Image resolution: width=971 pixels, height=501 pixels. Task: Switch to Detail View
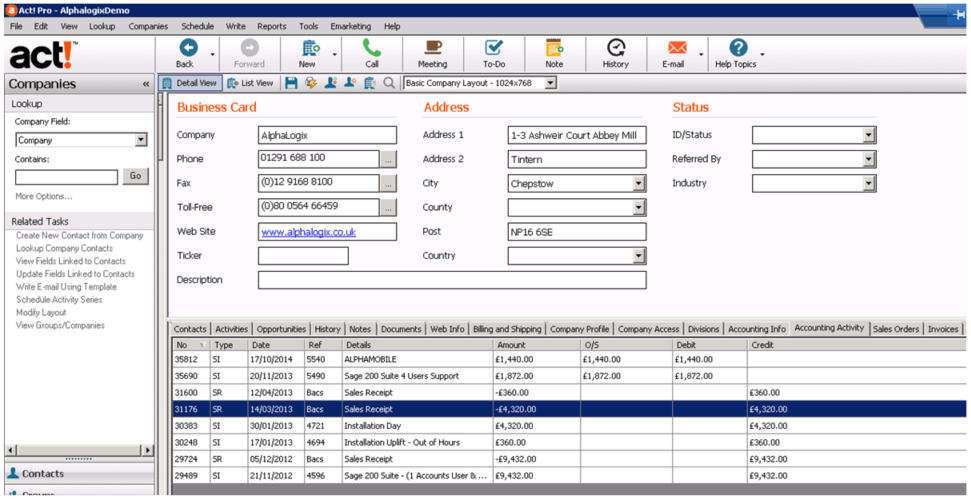(x=190, y=83)
